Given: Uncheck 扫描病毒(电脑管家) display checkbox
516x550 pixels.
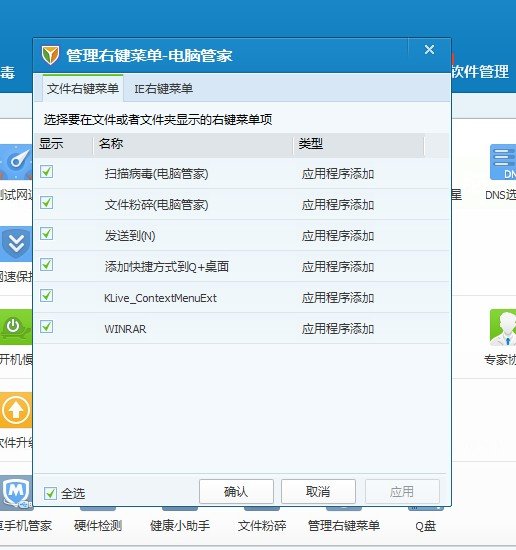Looking at the screenshot, I should (x=46, y=172).
